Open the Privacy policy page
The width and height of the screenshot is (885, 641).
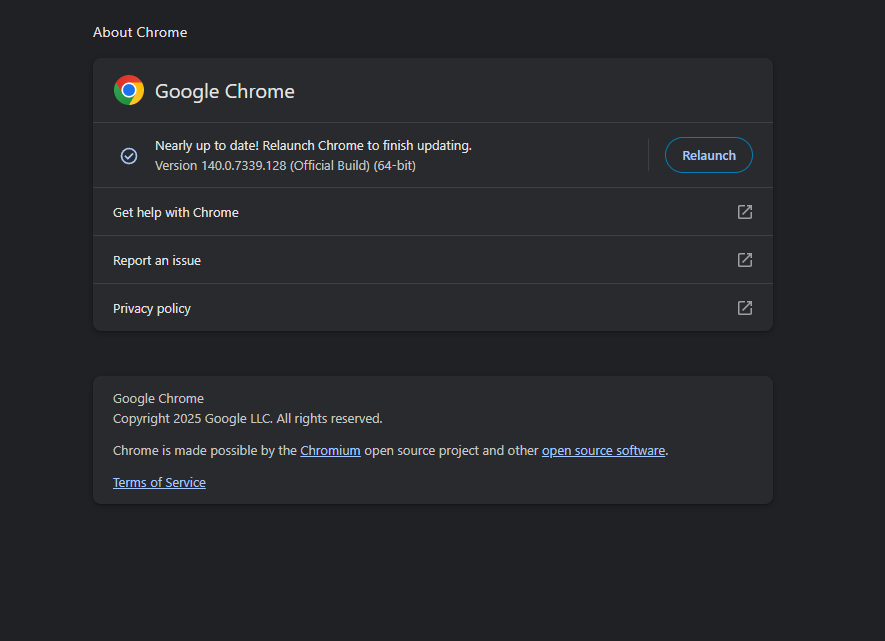point(151,308)
